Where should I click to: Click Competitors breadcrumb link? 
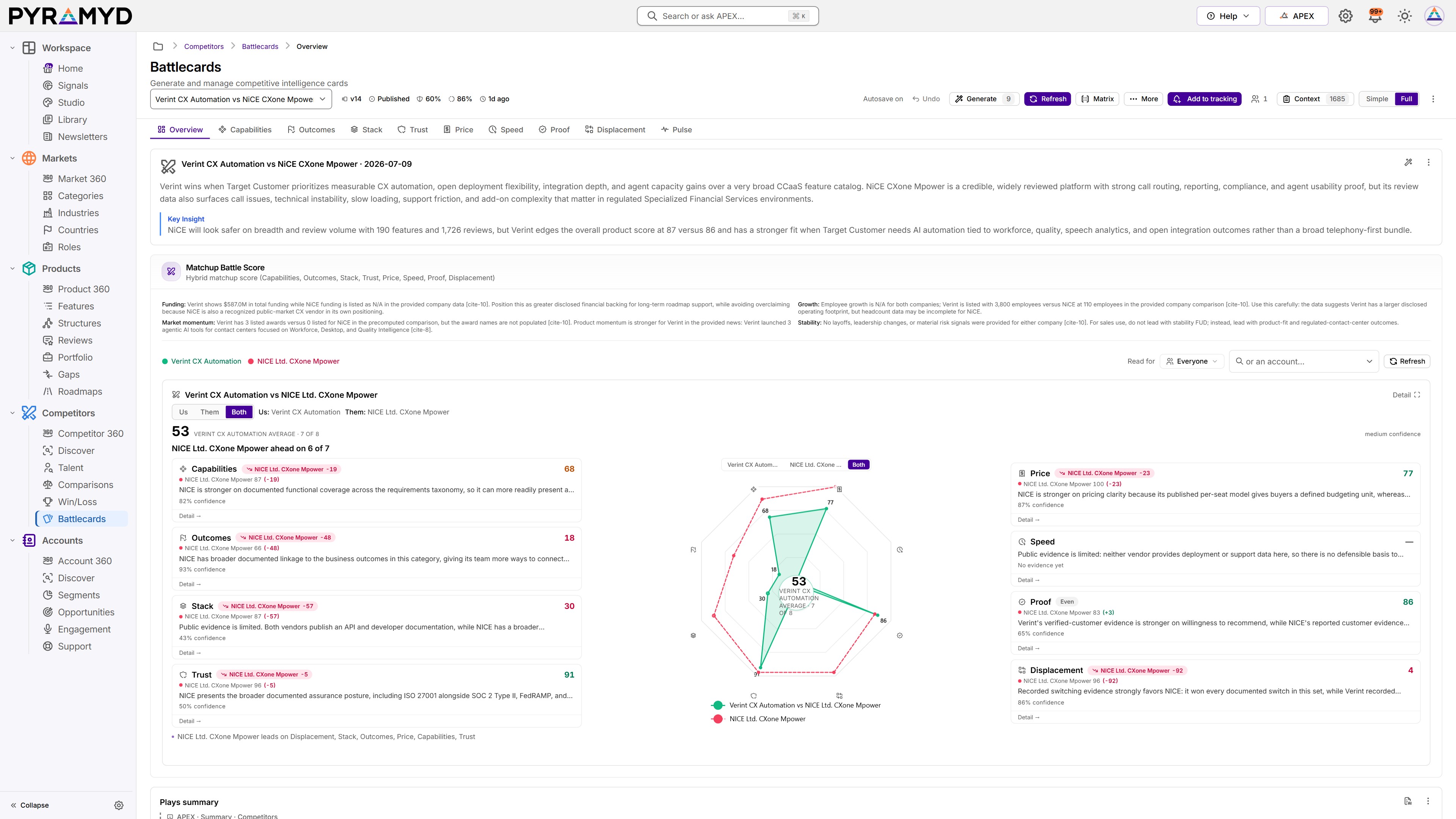pyautogui.click(x=204, y=46)
